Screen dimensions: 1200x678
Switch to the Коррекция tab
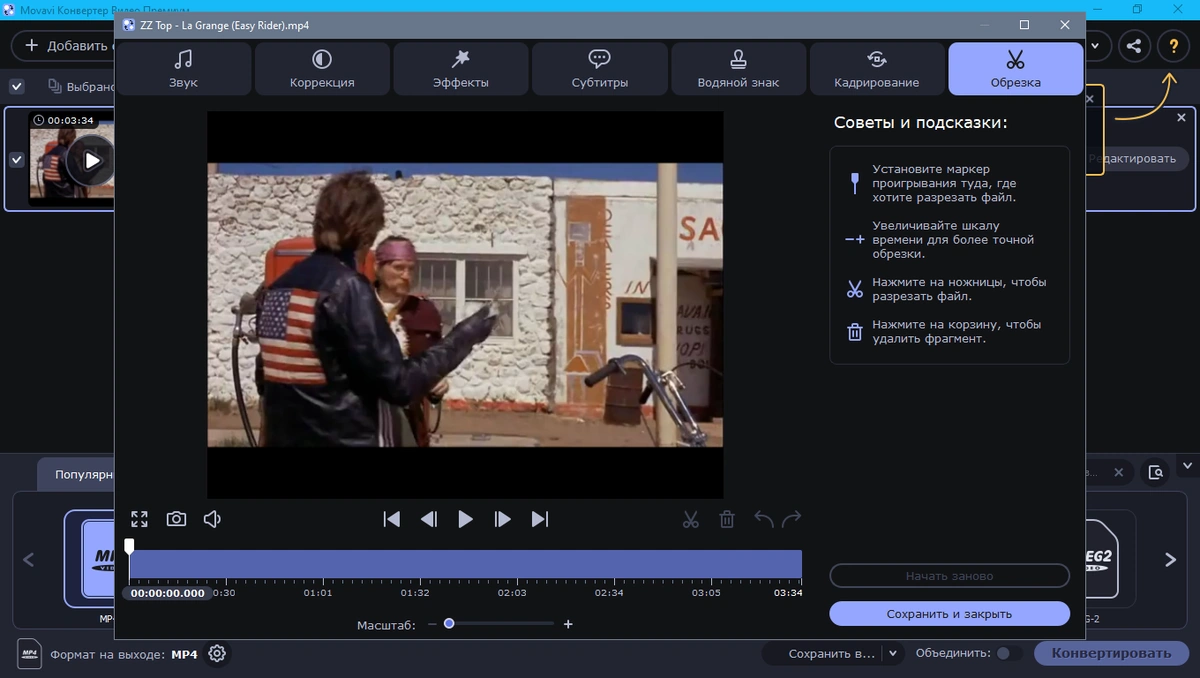(x=322, y=68)
